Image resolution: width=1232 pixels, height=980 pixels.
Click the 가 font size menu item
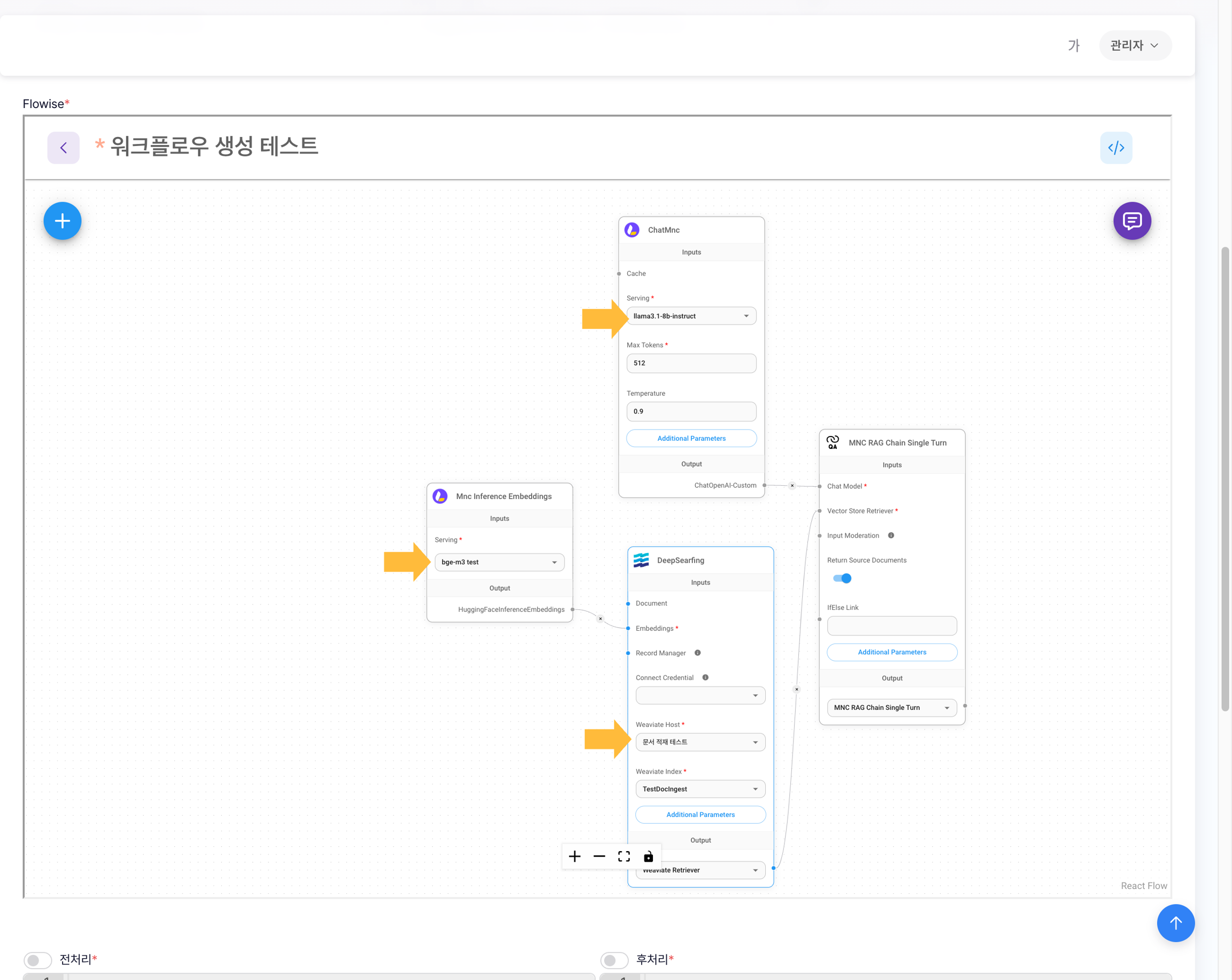coord(1073,45)
